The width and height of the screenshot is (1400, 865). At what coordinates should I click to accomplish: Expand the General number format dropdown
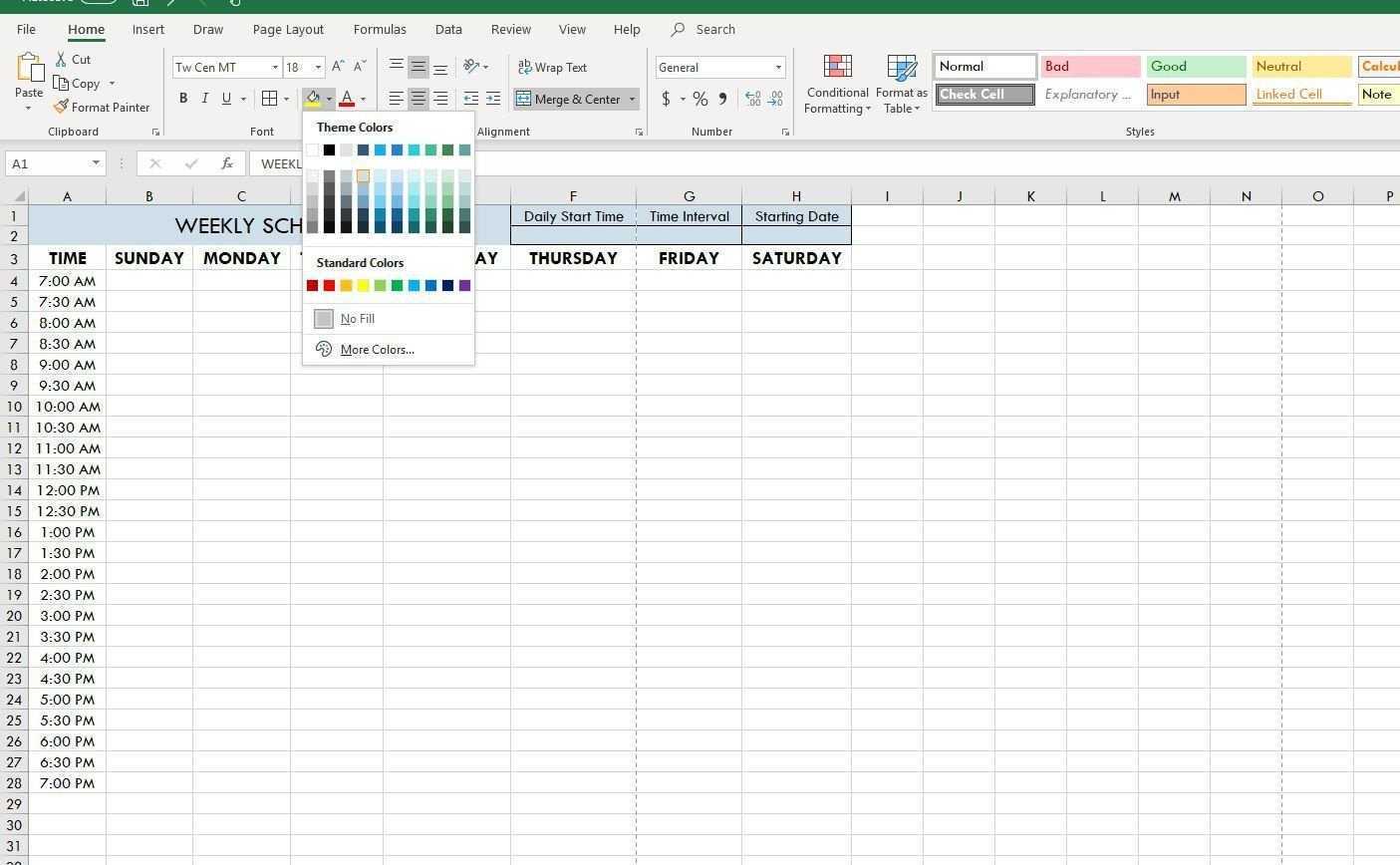click(778, 67)
